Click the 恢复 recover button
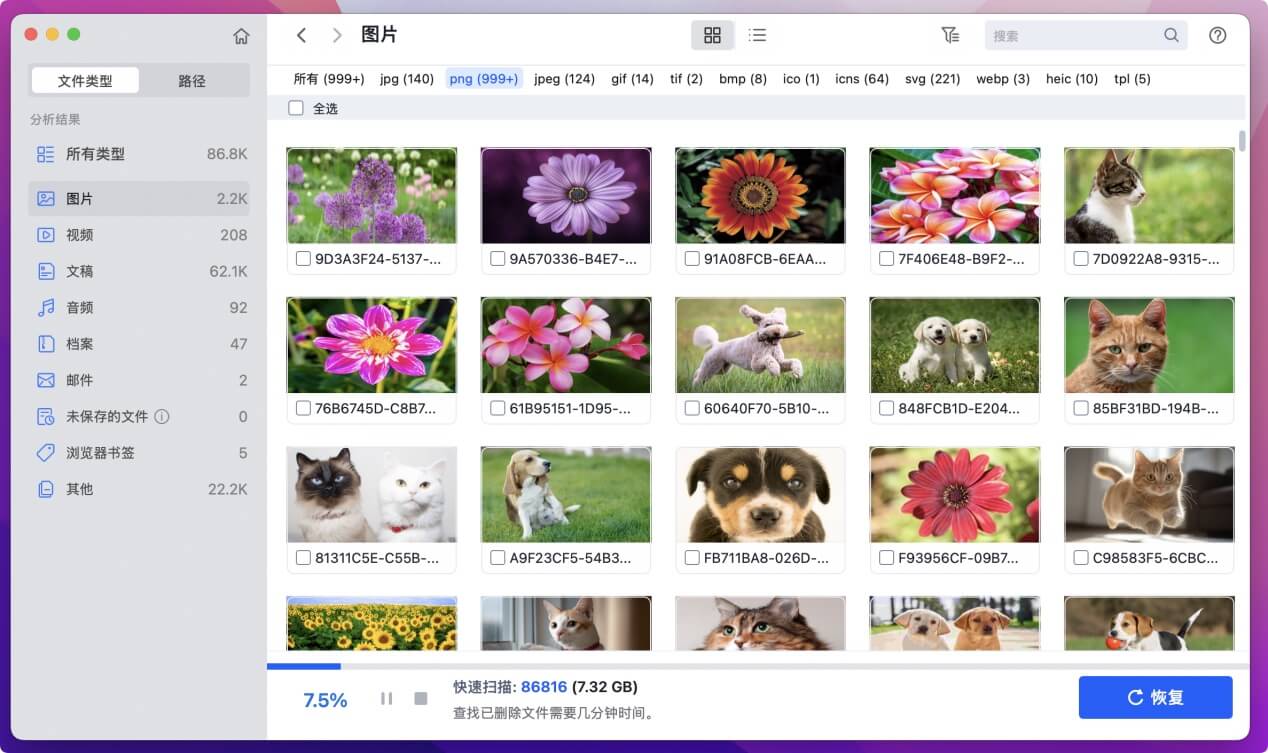 click(1155, 697)
